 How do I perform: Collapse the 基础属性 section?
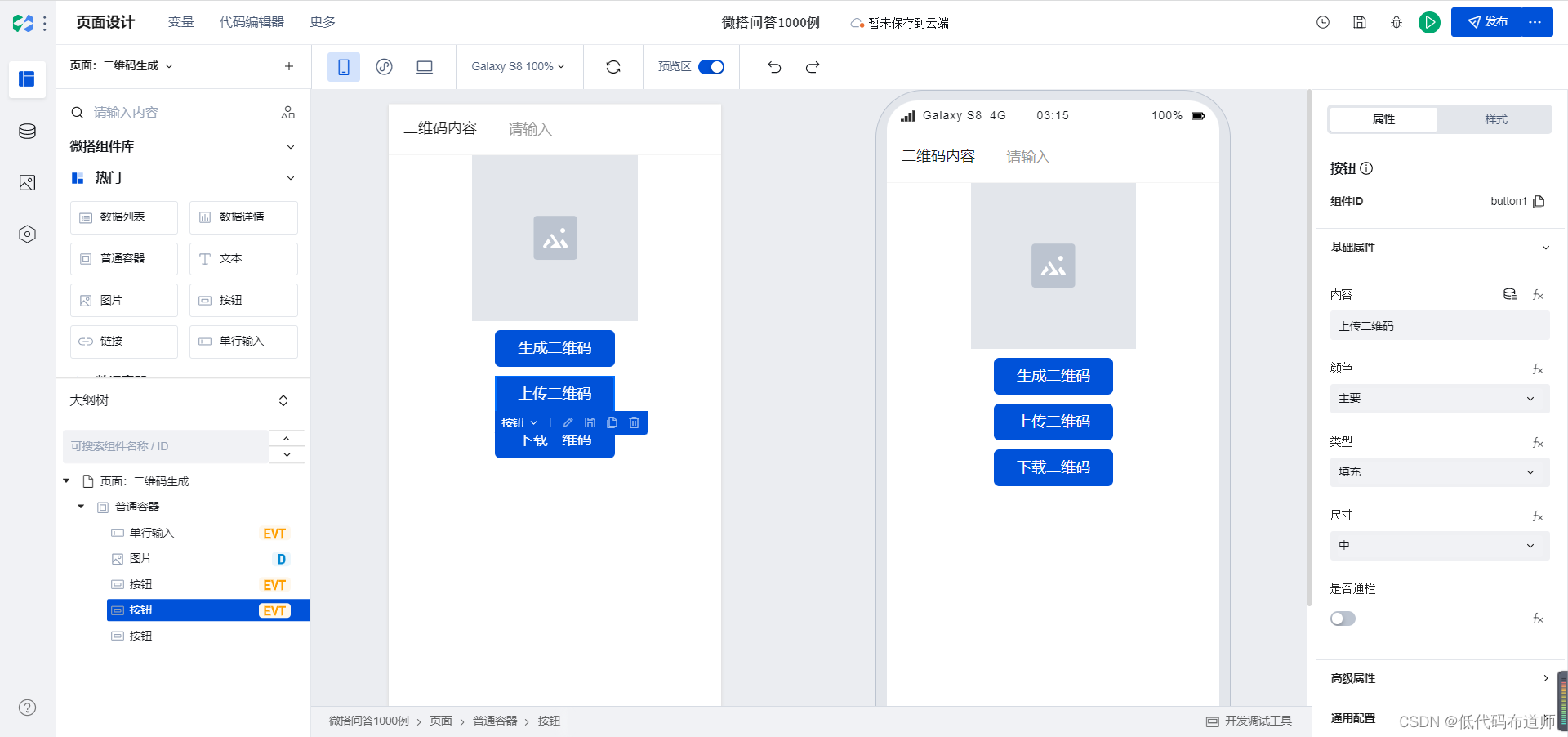[x=1545, y=248]
